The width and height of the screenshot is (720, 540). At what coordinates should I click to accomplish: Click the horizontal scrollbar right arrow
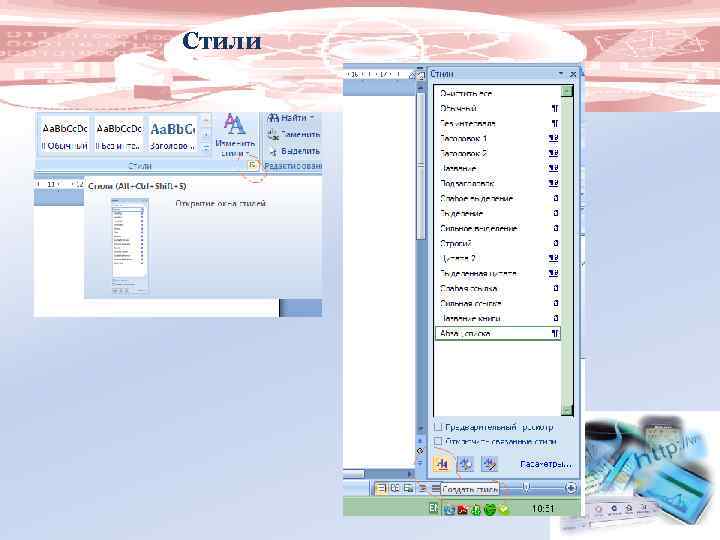pyautogui.click(x=411, y=473)
